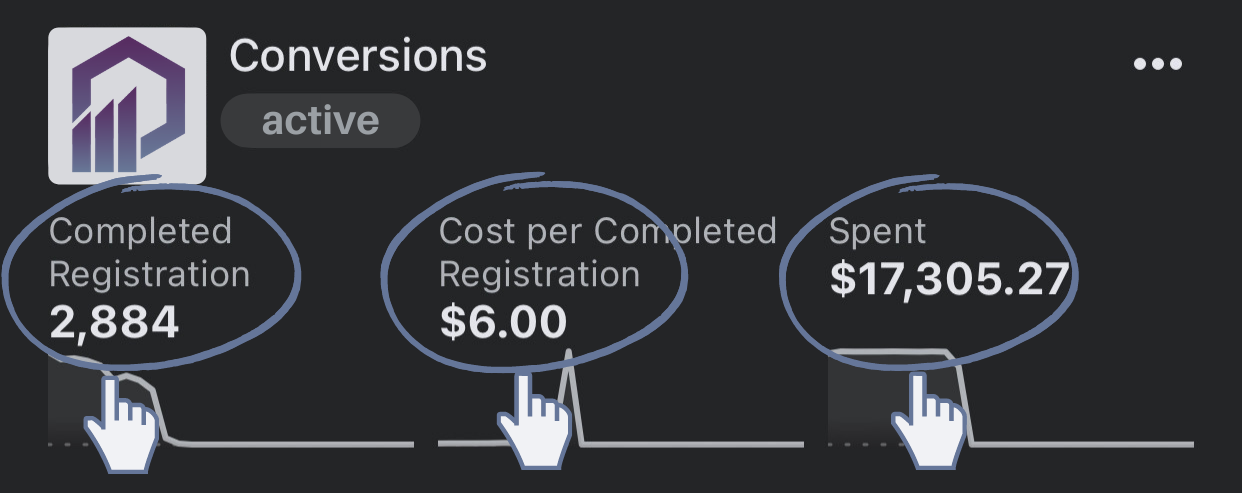
Task: Select the $6.00 cost value
Action: tap(503, 322)
